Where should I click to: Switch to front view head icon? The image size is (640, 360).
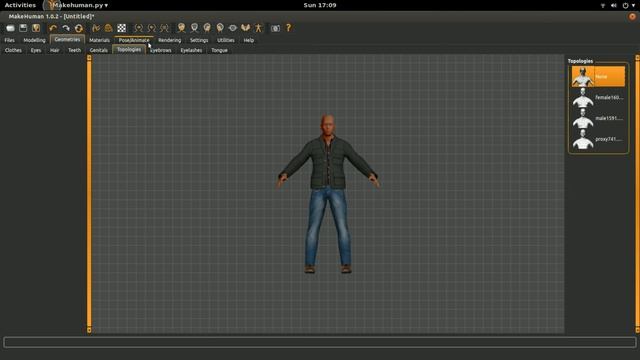point(181,28)
